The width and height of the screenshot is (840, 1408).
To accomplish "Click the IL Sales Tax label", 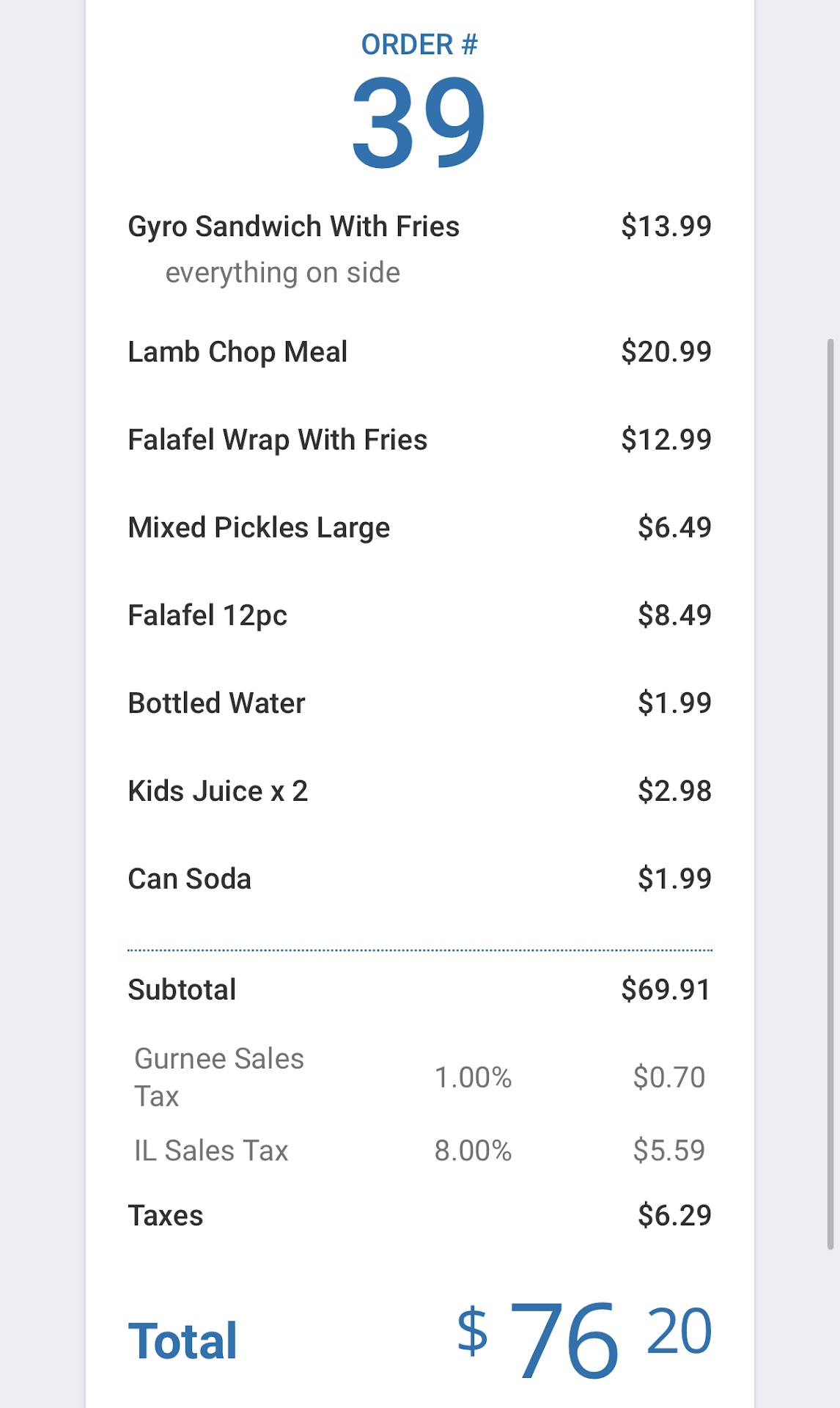I will pyautogui.click(x=211, y=1151).
